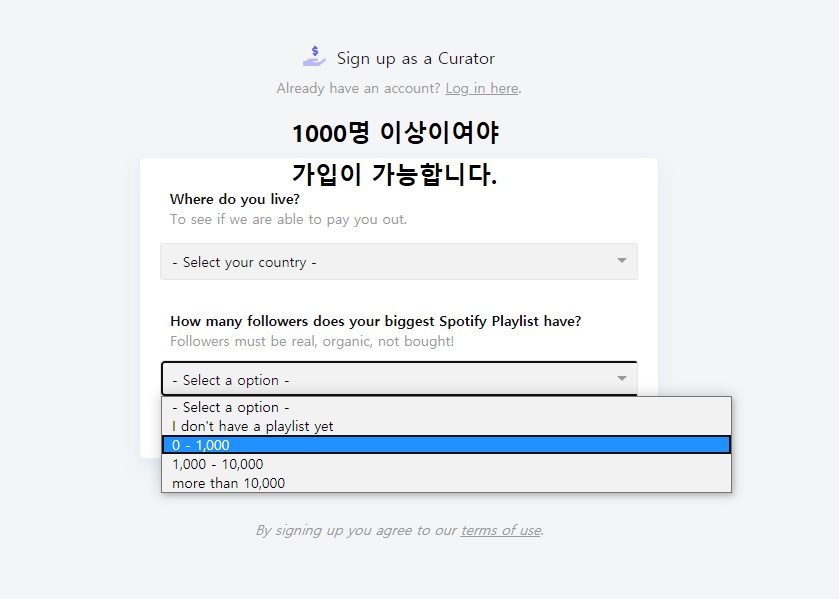
Task: Open the 'terms of use' link
Action: [501, 530]
